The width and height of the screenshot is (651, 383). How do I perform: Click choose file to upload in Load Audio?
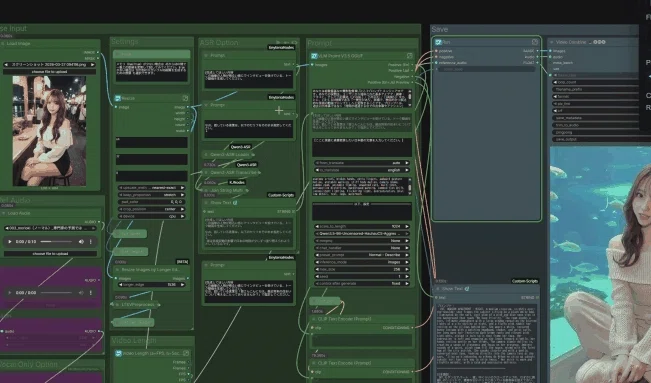click(x=50, y=253)
